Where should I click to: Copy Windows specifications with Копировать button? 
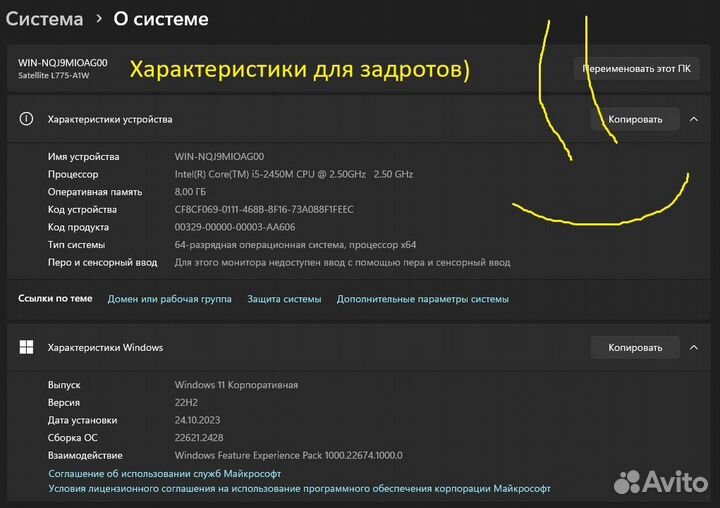(x=635, y=348)
